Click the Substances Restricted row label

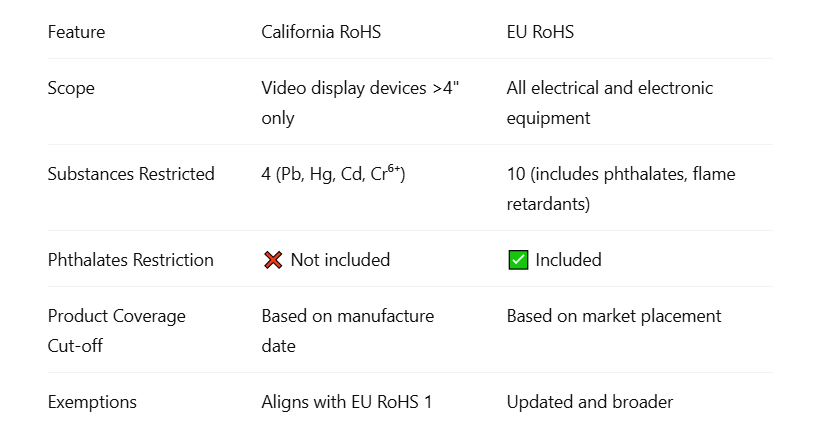pyautogui.click(x=131, y=174)
